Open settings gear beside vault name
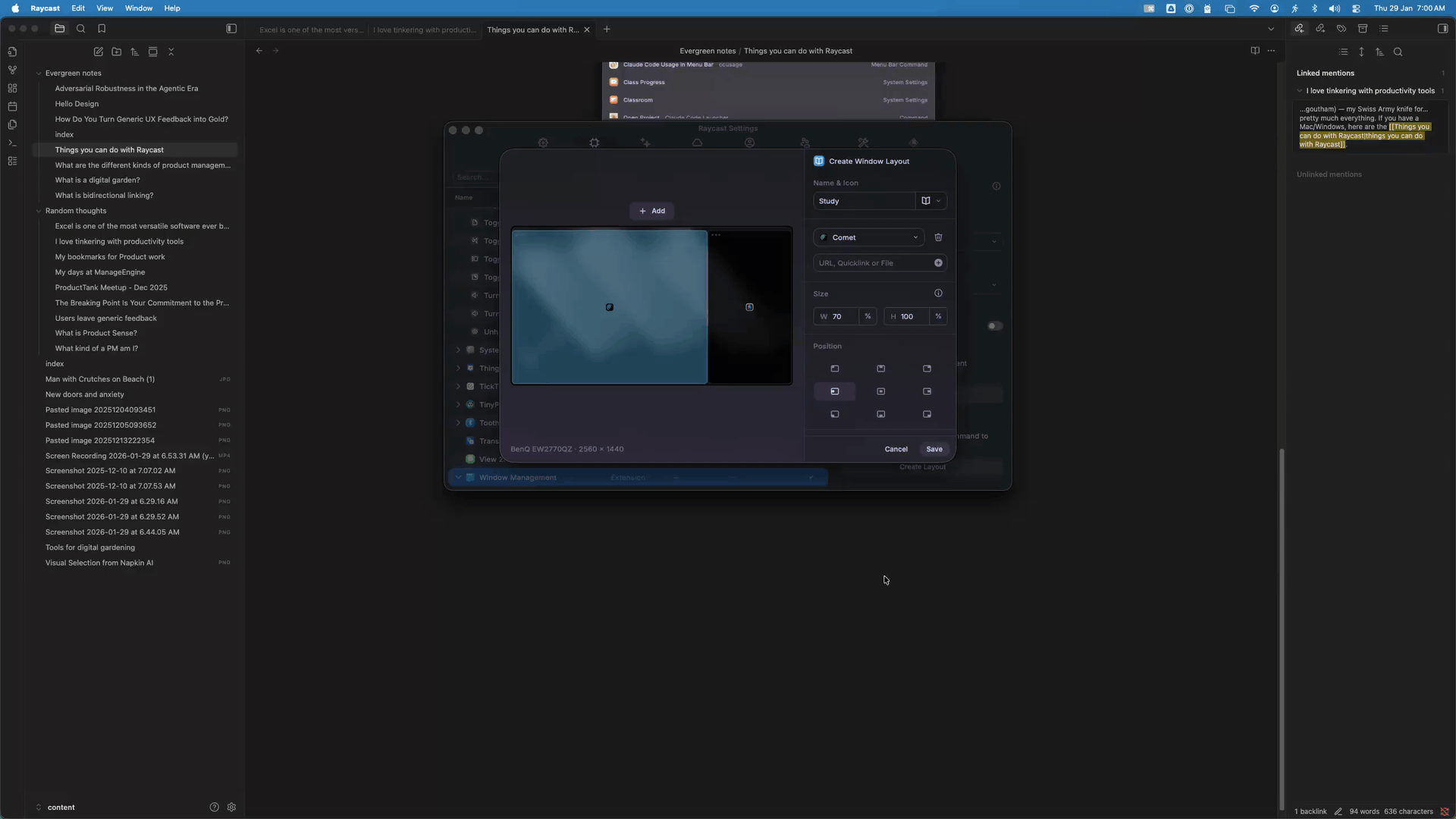1456x819 pixels. (x=231, y=807)
